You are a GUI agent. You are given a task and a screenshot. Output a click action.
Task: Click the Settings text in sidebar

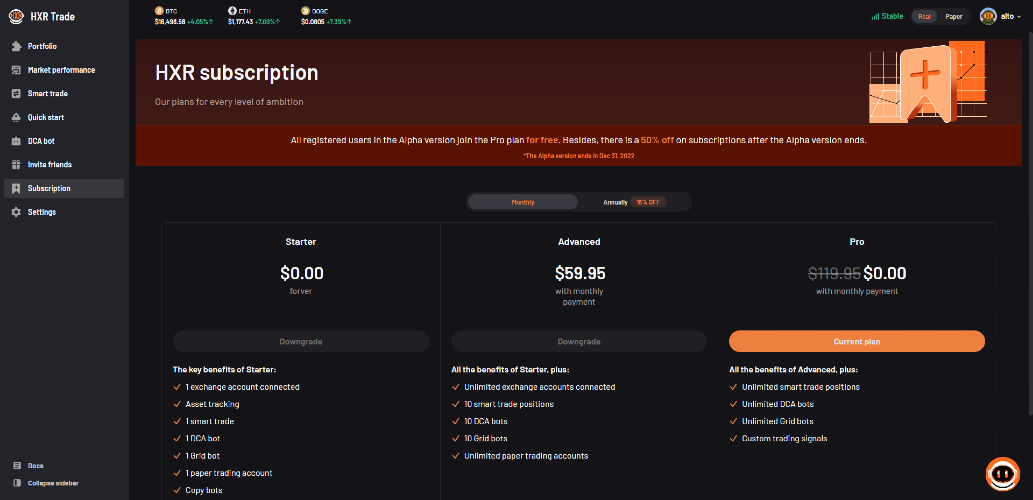[42, 212]
